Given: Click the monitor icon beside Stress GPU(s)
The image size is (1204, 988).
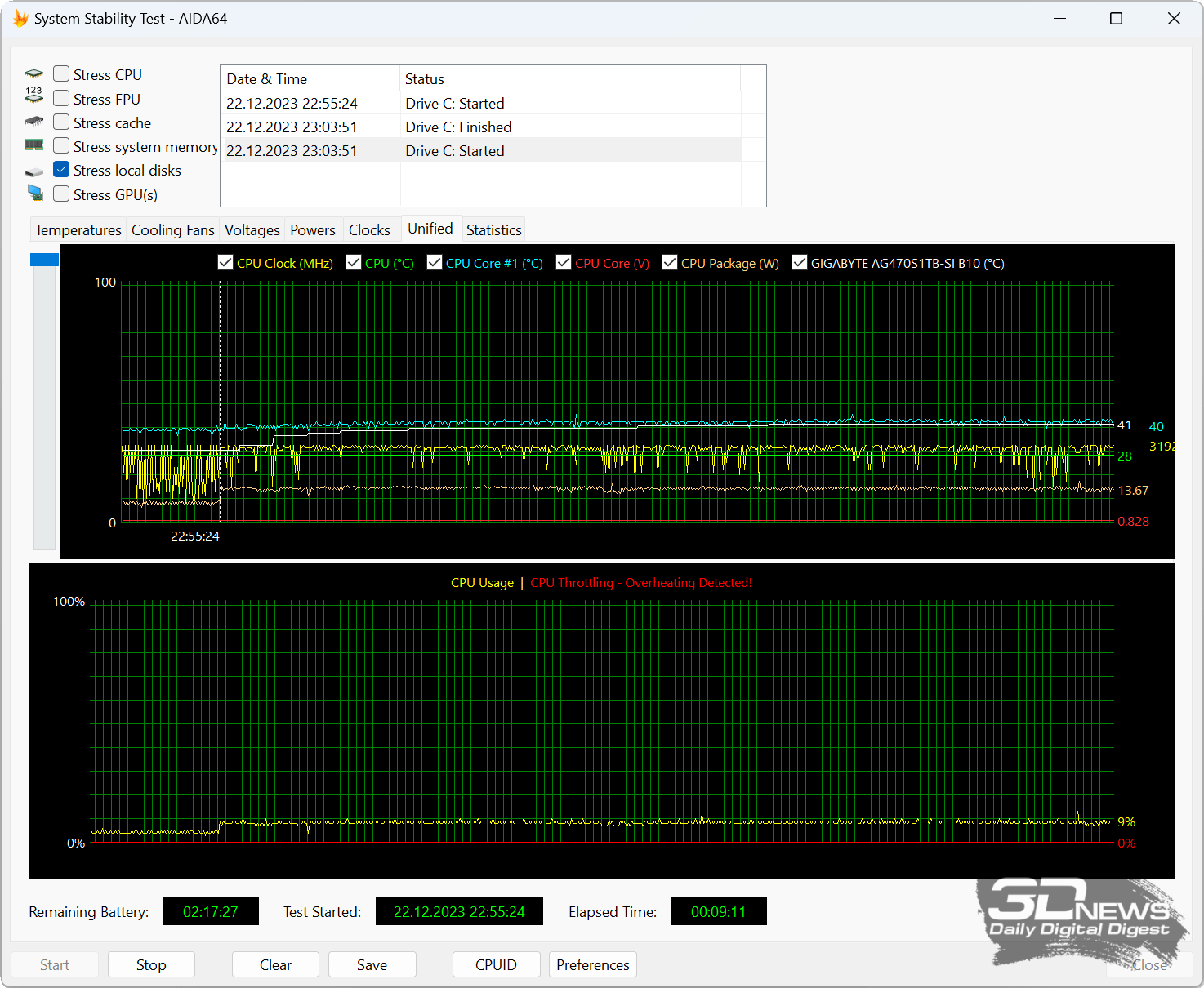Looking at the screenshot, I should point(35,193).
